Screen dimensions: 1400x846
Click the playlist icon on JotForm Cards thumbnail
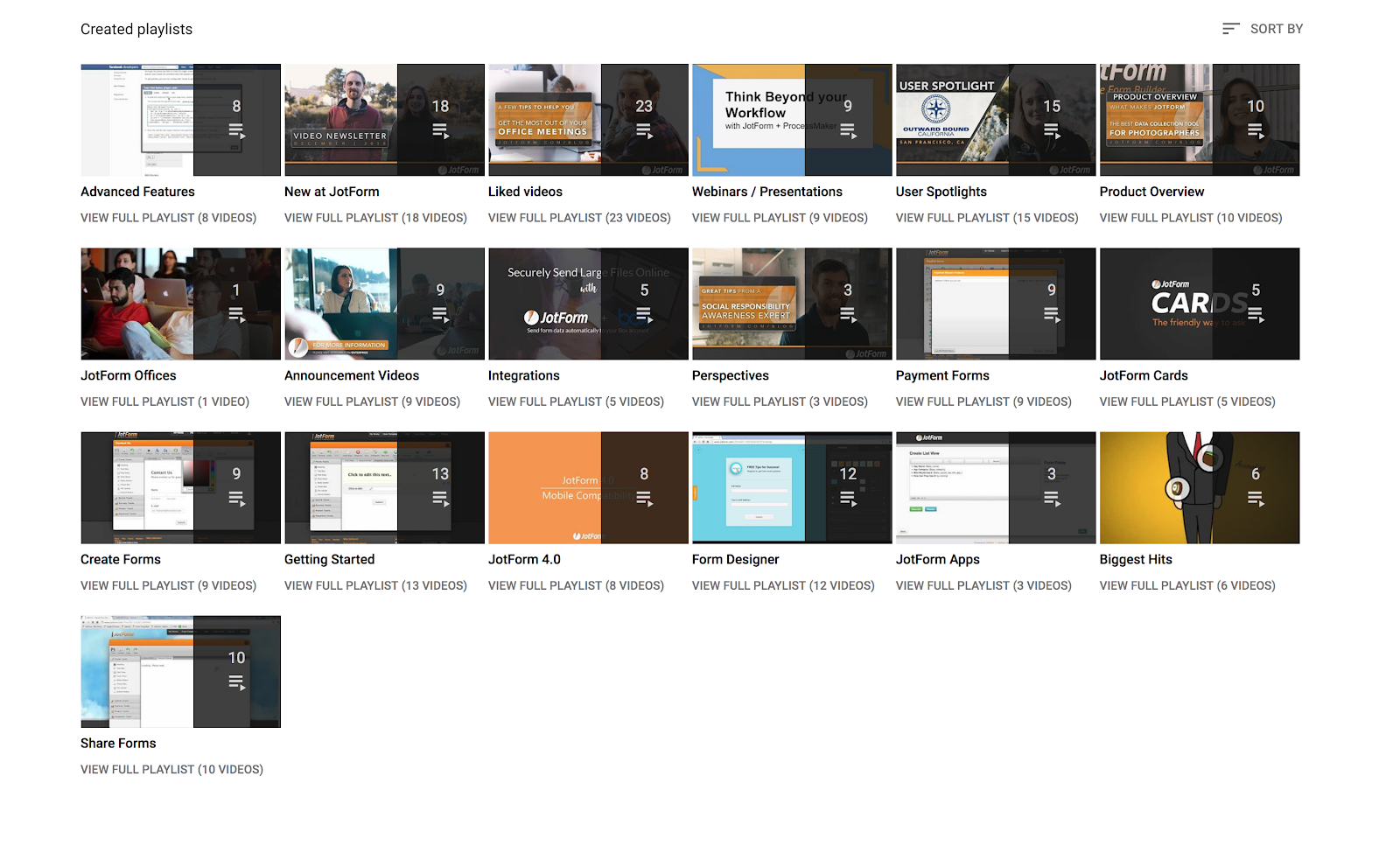[1256, 315]
